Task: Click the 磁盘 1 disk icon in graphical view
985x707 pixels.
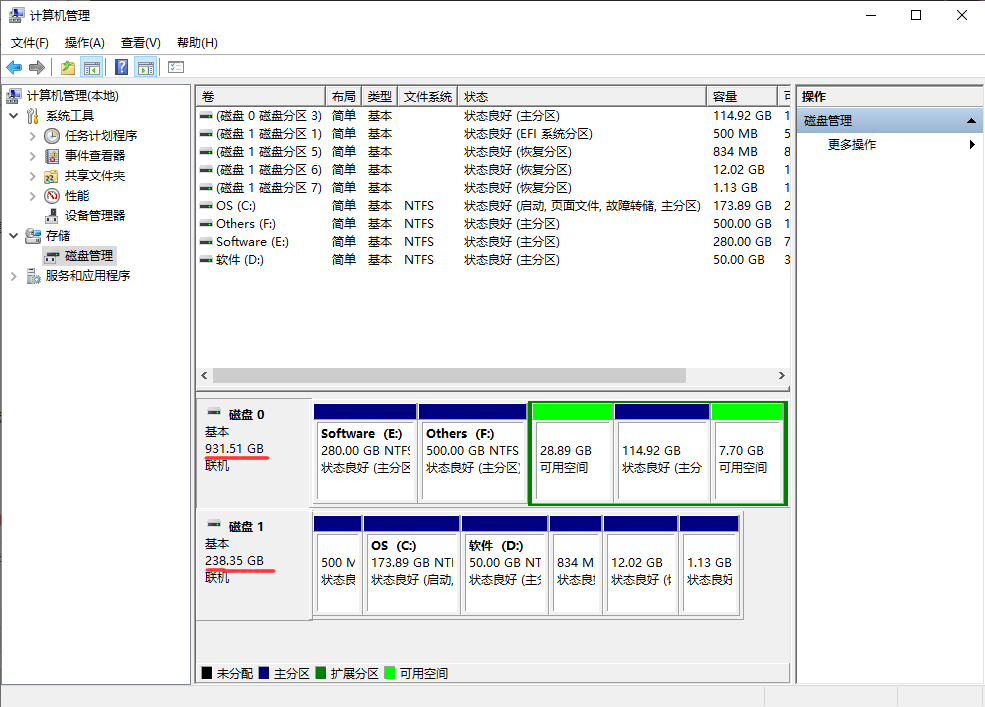Action: click(x=214, y=524)
